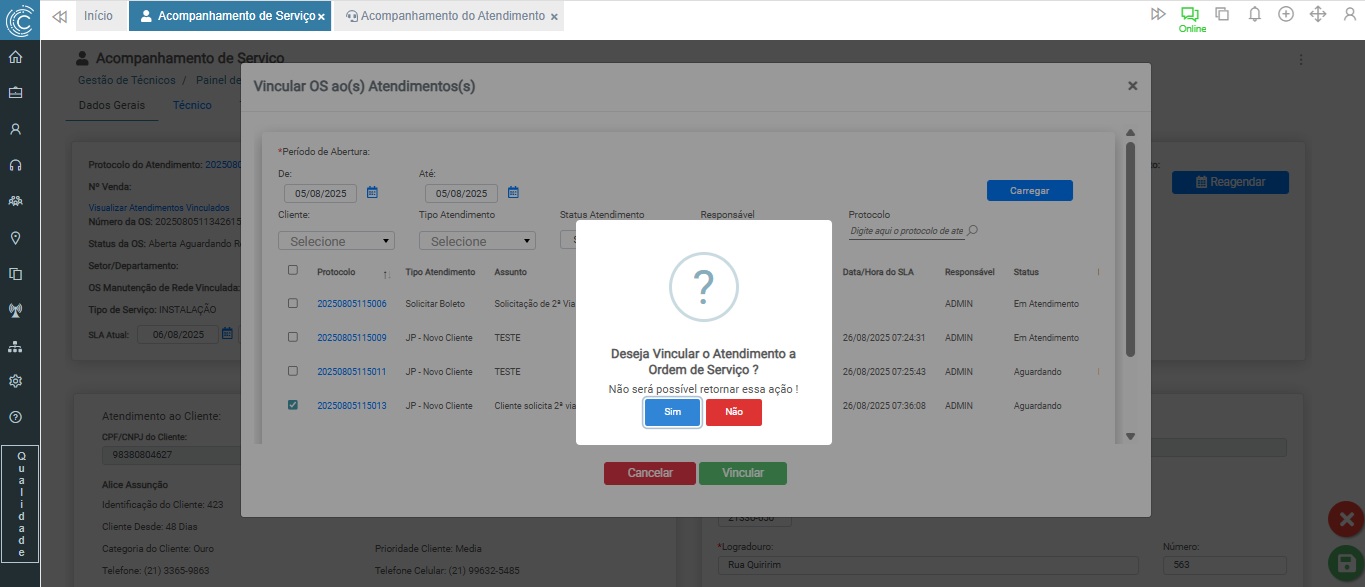The width and height of the screenshot is (1365, 587).
Task: Open calendar picker for the Até date
Action: click(513, 192)
